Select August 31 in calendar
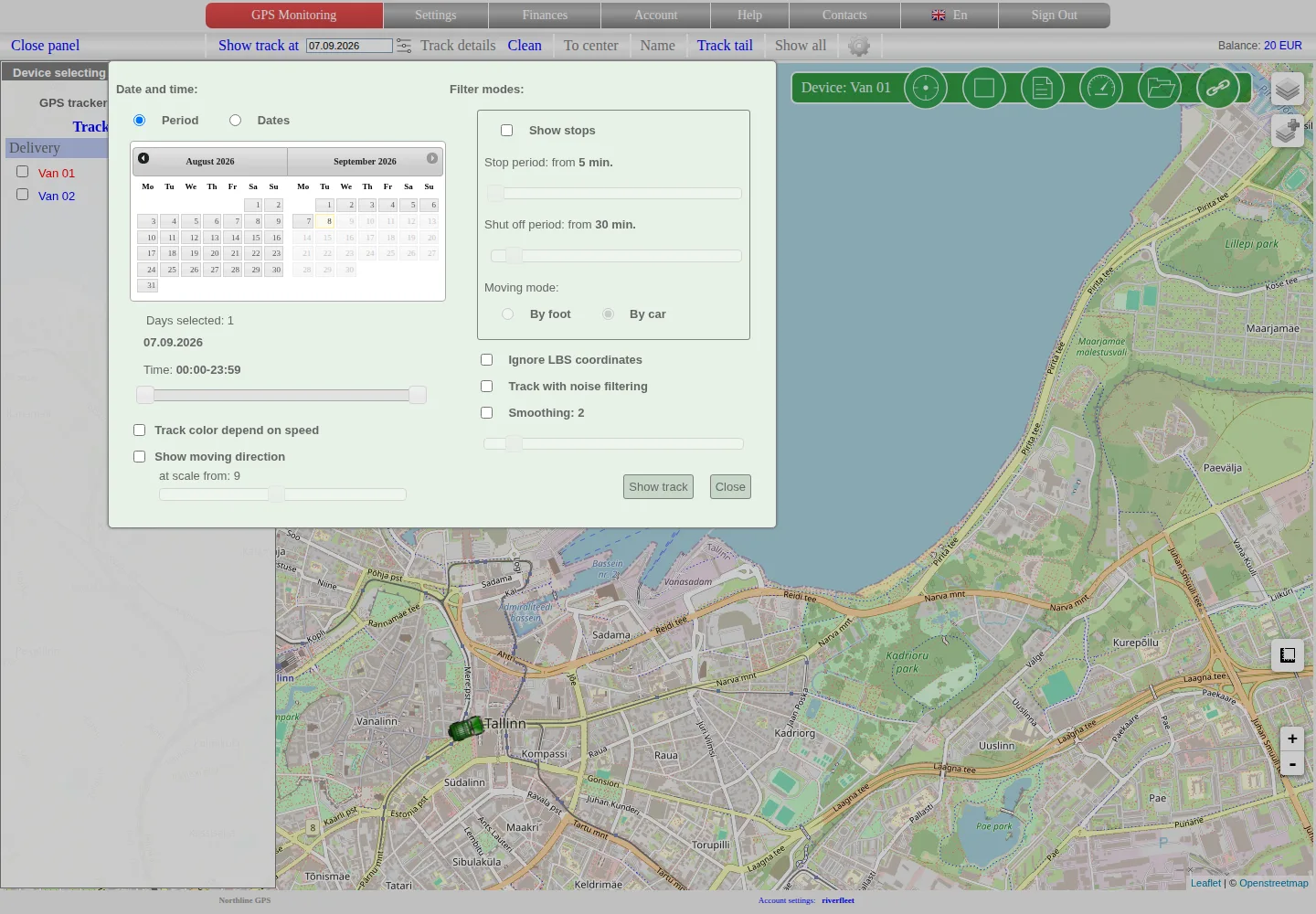Image resolution: width=1316 pixels, height=914 pixels. (148, 285)
